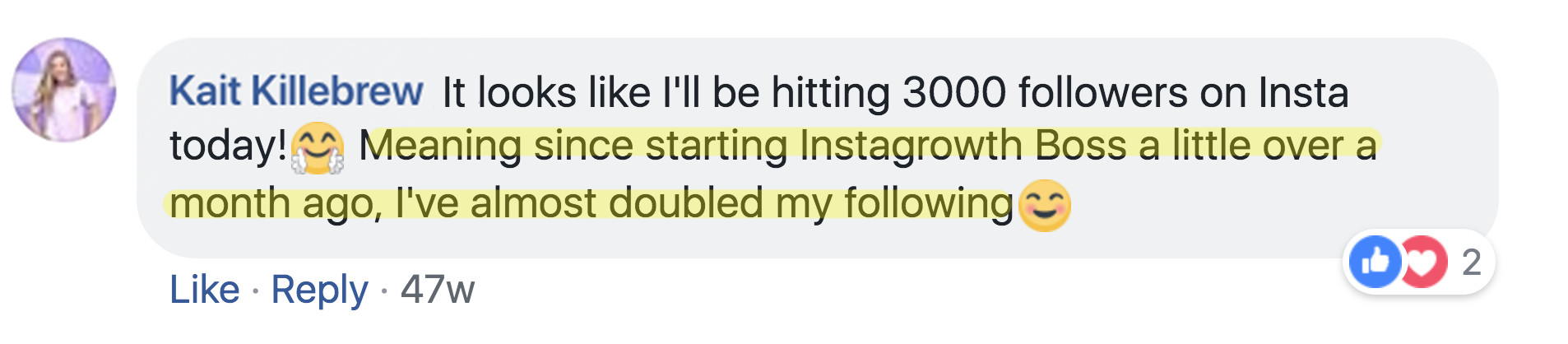The width and height of the screenshot is (1568, 344).
Task: Click the word "following" before the smiley emoji
Action: [928, 203]
